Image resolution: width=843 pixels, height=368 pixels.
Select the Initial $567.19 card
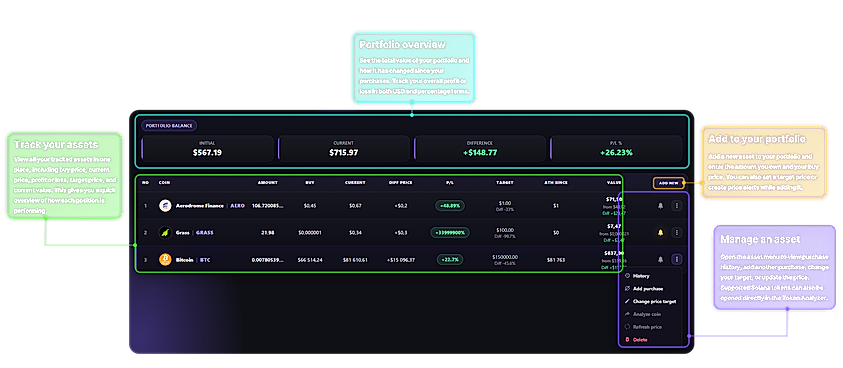(208, 148)
